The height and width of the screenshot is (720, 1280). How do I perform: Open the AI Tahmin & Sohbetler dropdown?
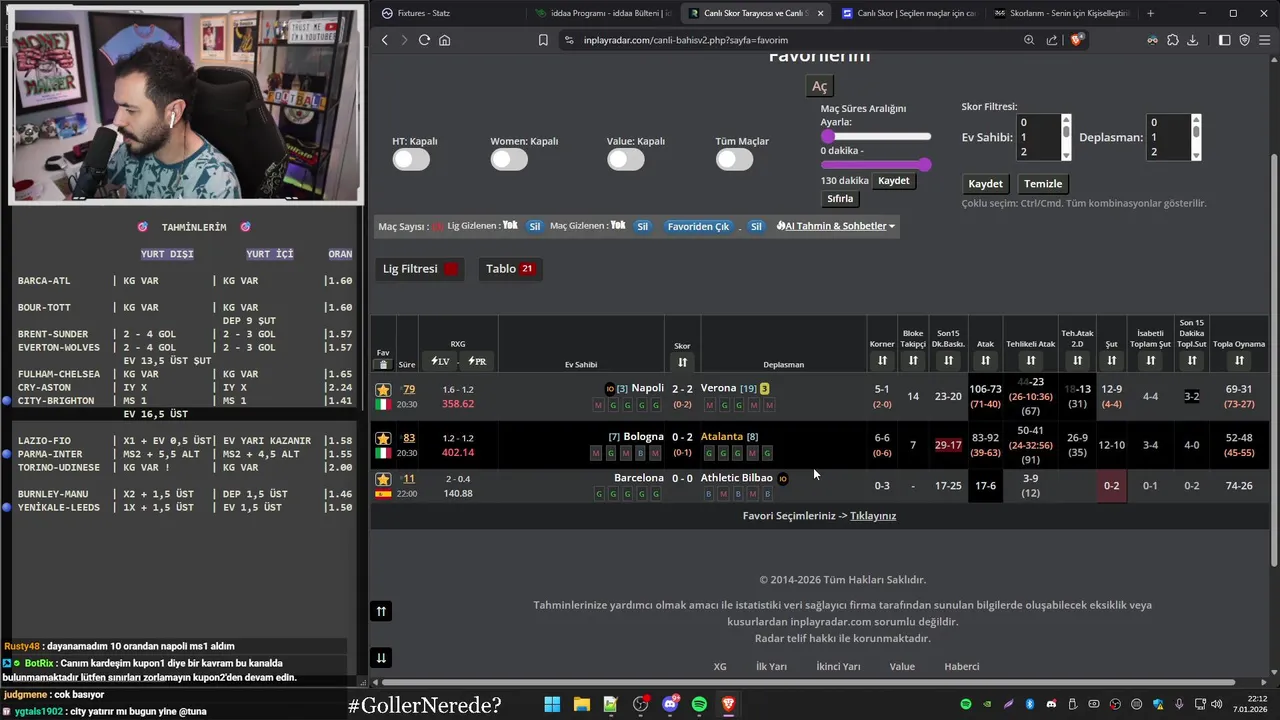click(836, 226)
